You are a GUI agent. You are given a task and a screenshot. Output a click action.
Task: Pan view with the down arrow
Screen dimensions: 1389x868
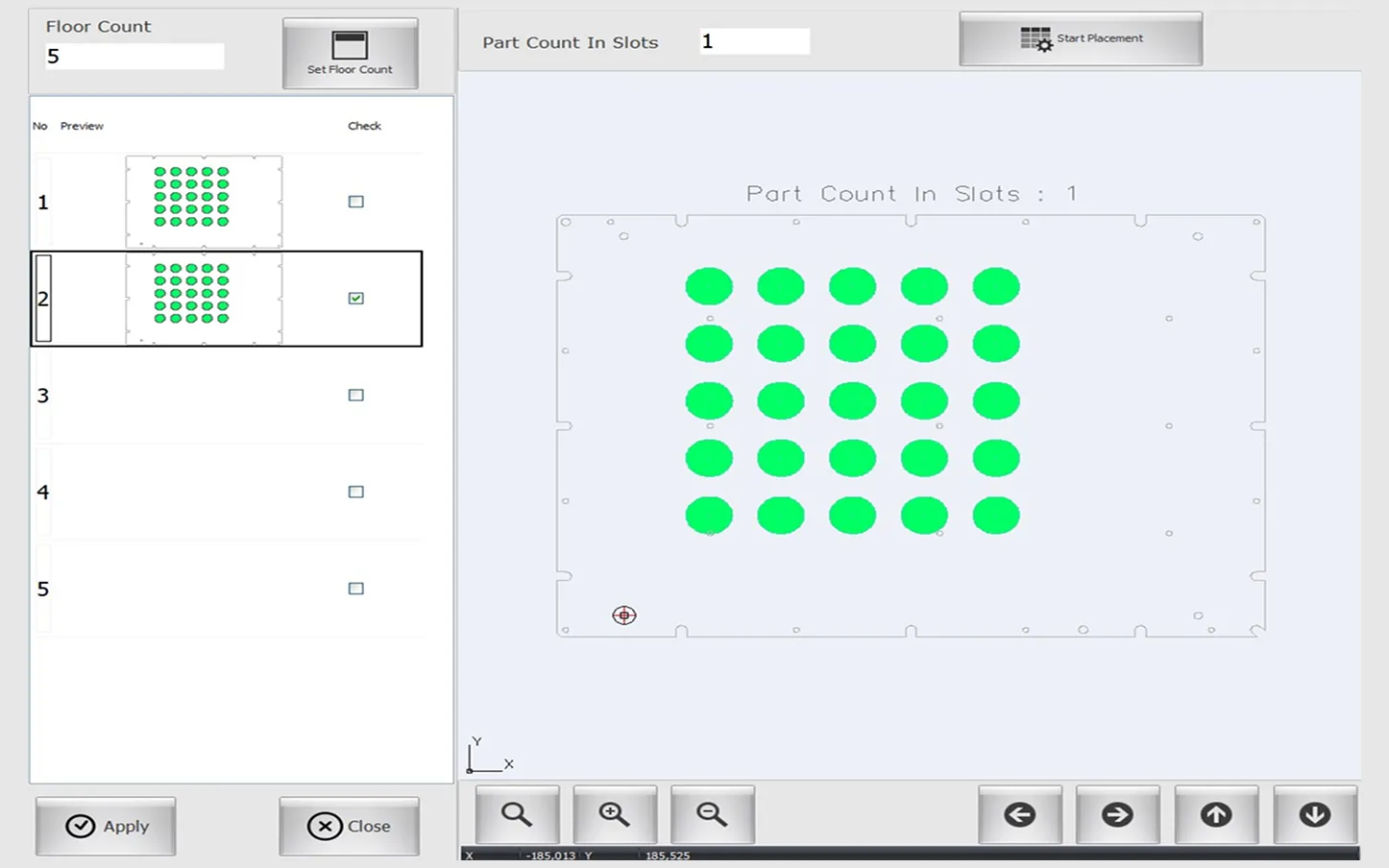point(1314,815)
